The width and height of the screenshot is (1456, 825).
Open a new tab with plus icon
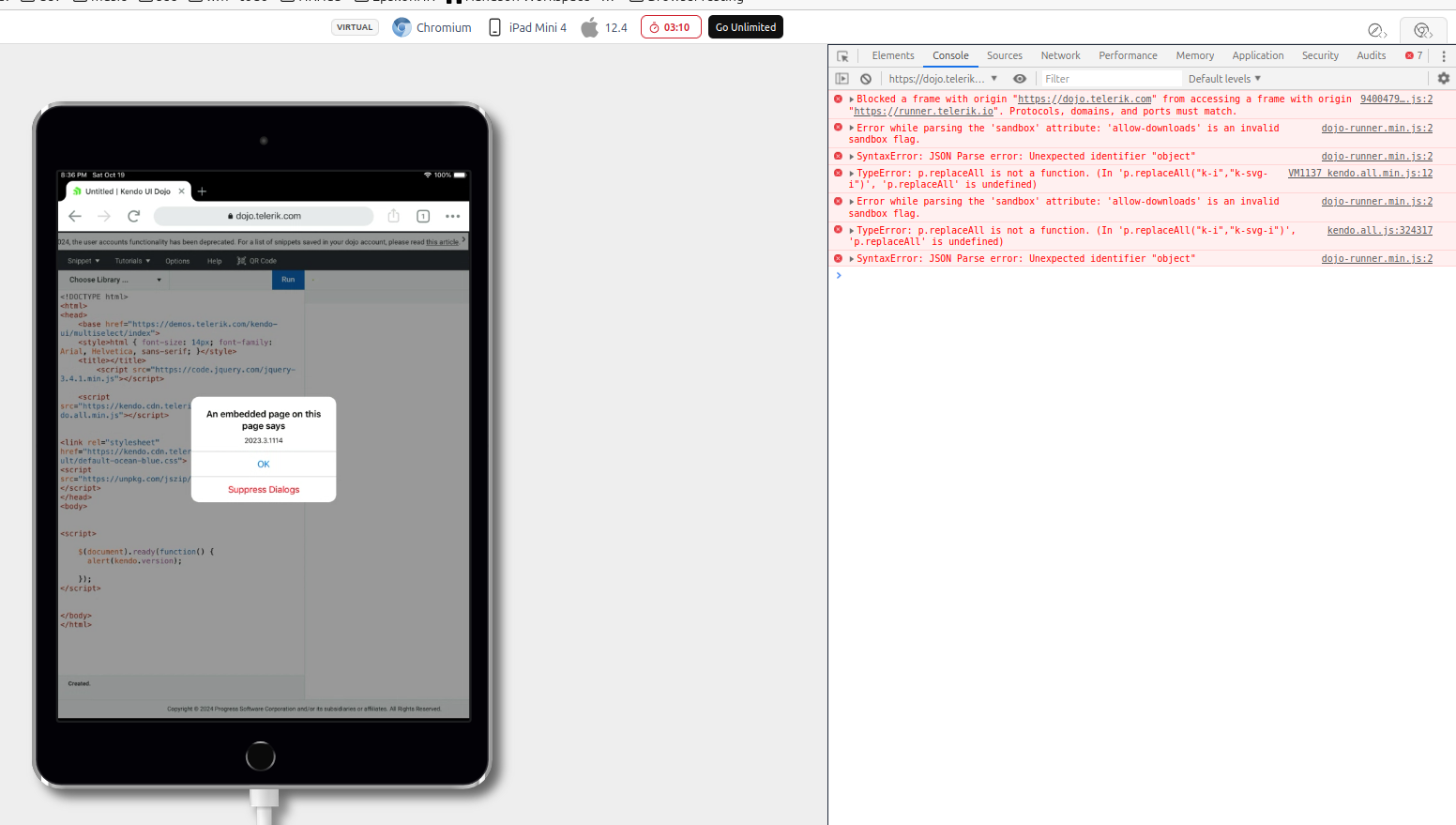tap(202, 191)
